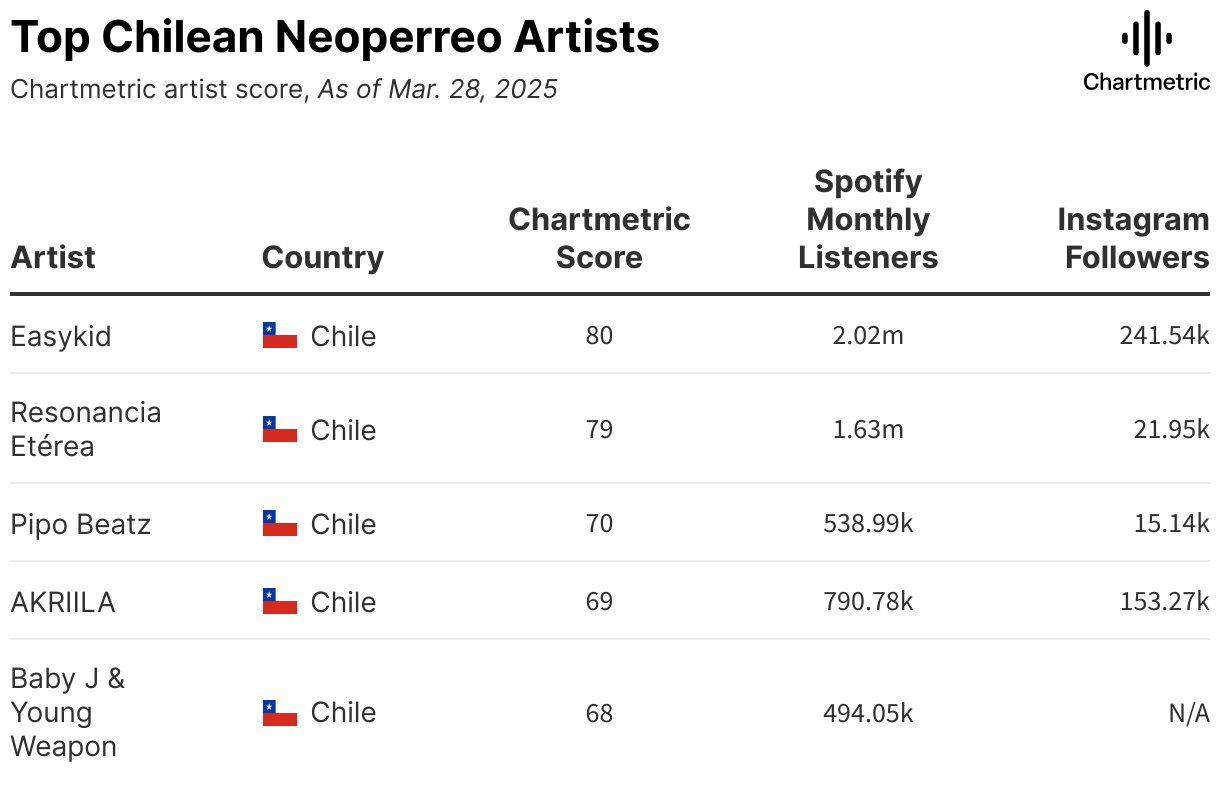Image resolution: width=1220 pixels, height=792 pixels.
Task: Click the Spotify Monthly Listeners column header
Action: click(x=868, y=220)
